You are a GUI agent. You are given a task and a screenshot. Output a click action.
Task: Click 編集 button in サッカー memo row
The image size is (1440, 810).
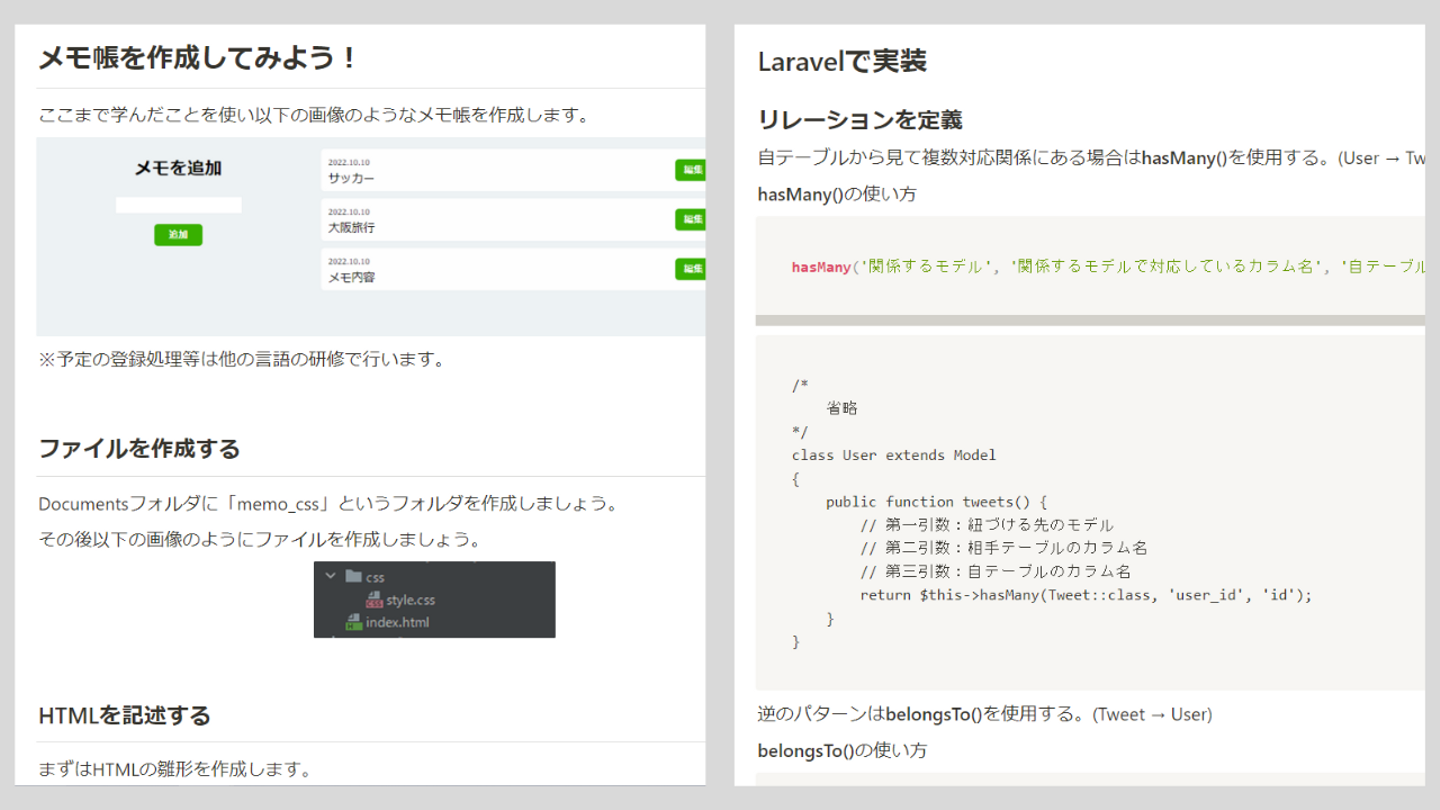690,170
